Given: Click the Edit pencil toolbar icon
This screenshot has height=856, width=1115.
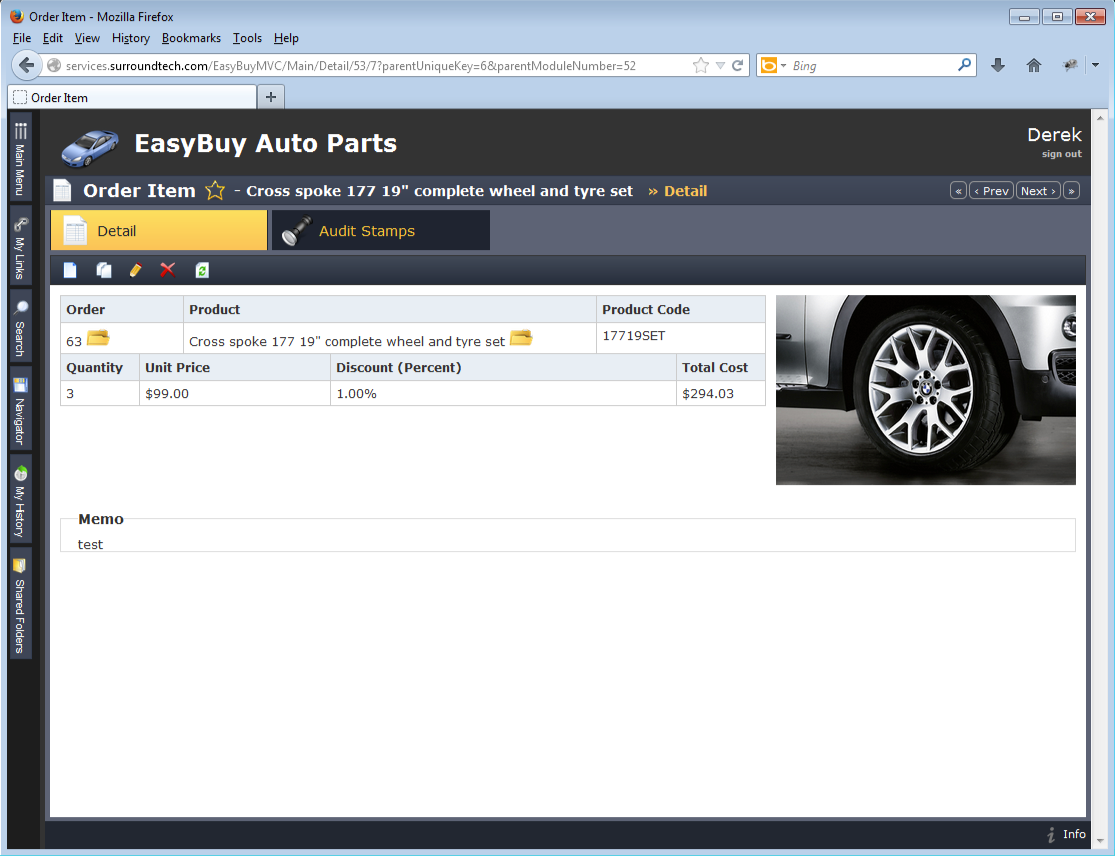Looking at the screenshot, I should click(x=136, y=270).
